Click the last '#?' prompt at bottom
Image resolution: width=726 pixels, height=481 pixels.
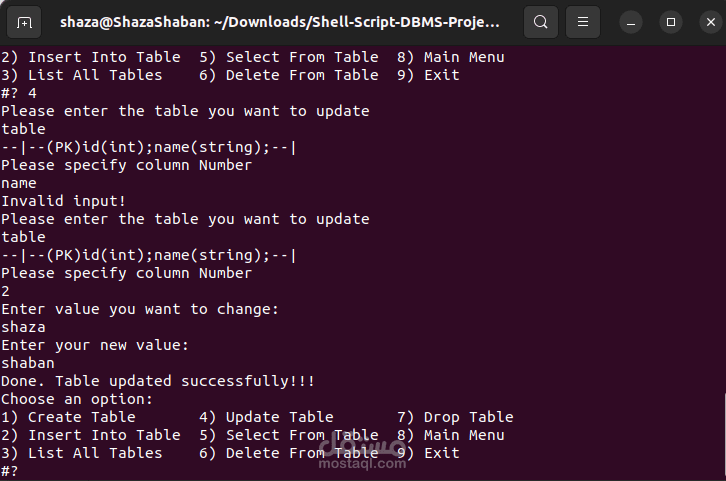[10, 471]
